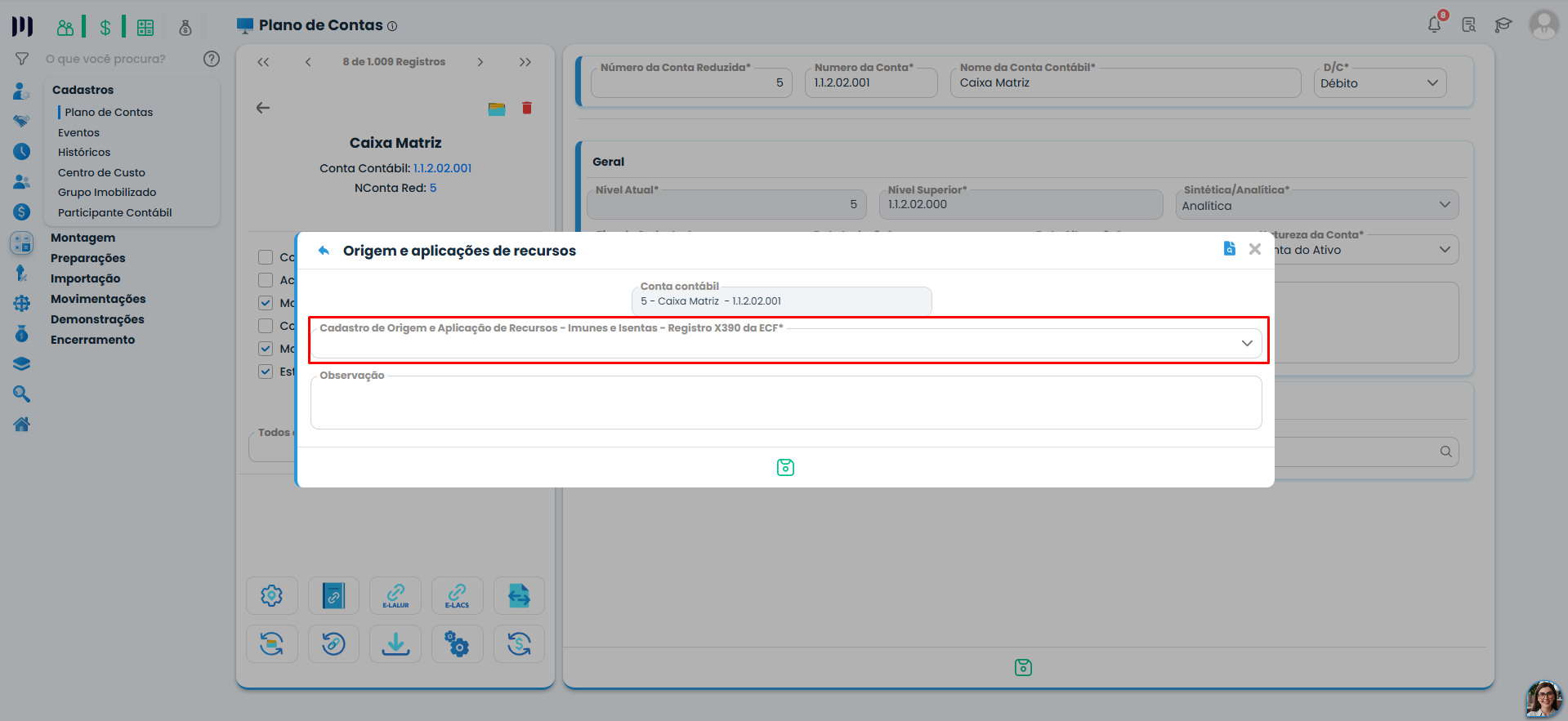Screen dimensions: 1568x721
Task: Open the user avatar in the top bar
Action: [1543, 24]
